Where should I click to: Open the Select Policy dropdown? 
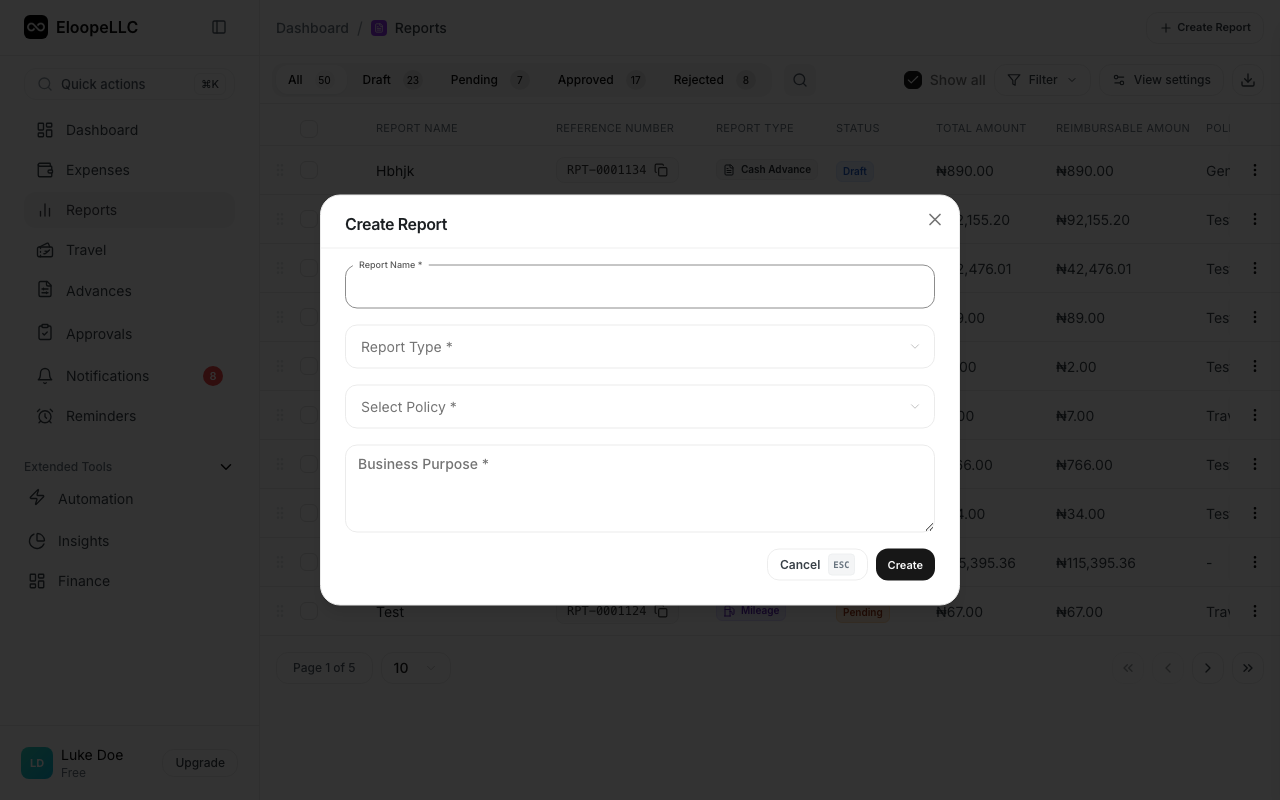(x=640, y=406)
